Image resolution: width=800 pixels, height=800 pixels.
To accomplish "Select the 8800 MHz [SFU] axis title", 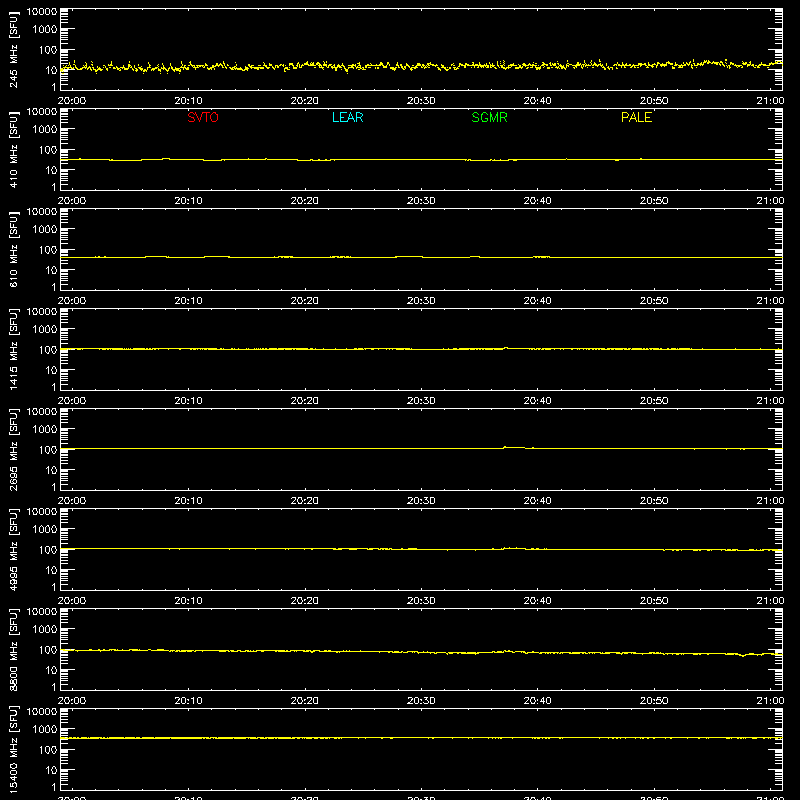I will [x=13, y=649].
